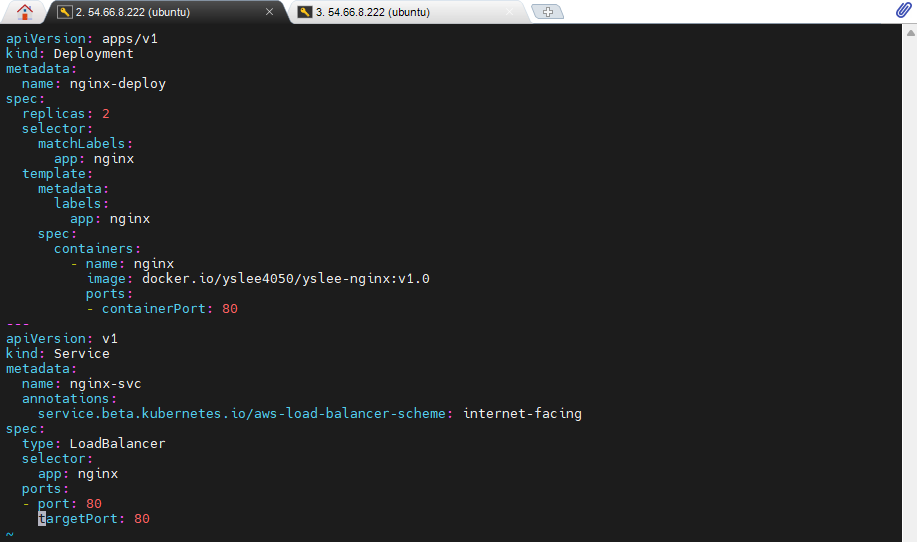Click on 'containers:' key

(97, 248)
